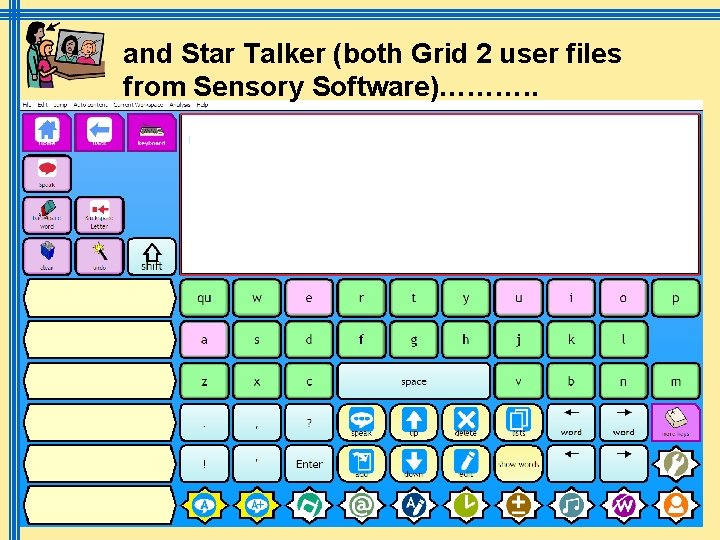Open the green phone message star icon
720x540 pixels.
coord(309,505)
